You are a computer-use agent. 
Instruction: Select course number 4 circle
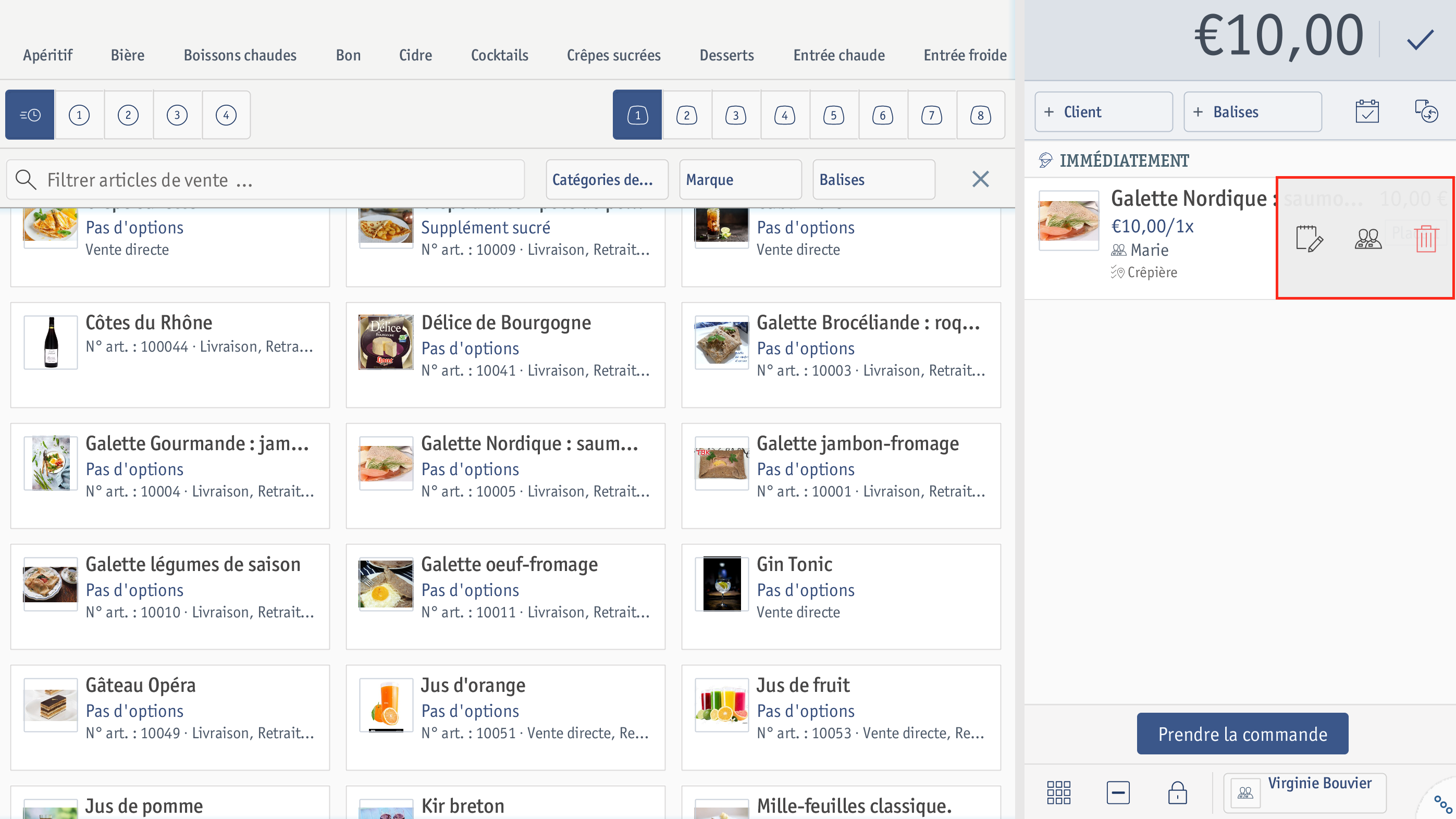tap(226, 115)
